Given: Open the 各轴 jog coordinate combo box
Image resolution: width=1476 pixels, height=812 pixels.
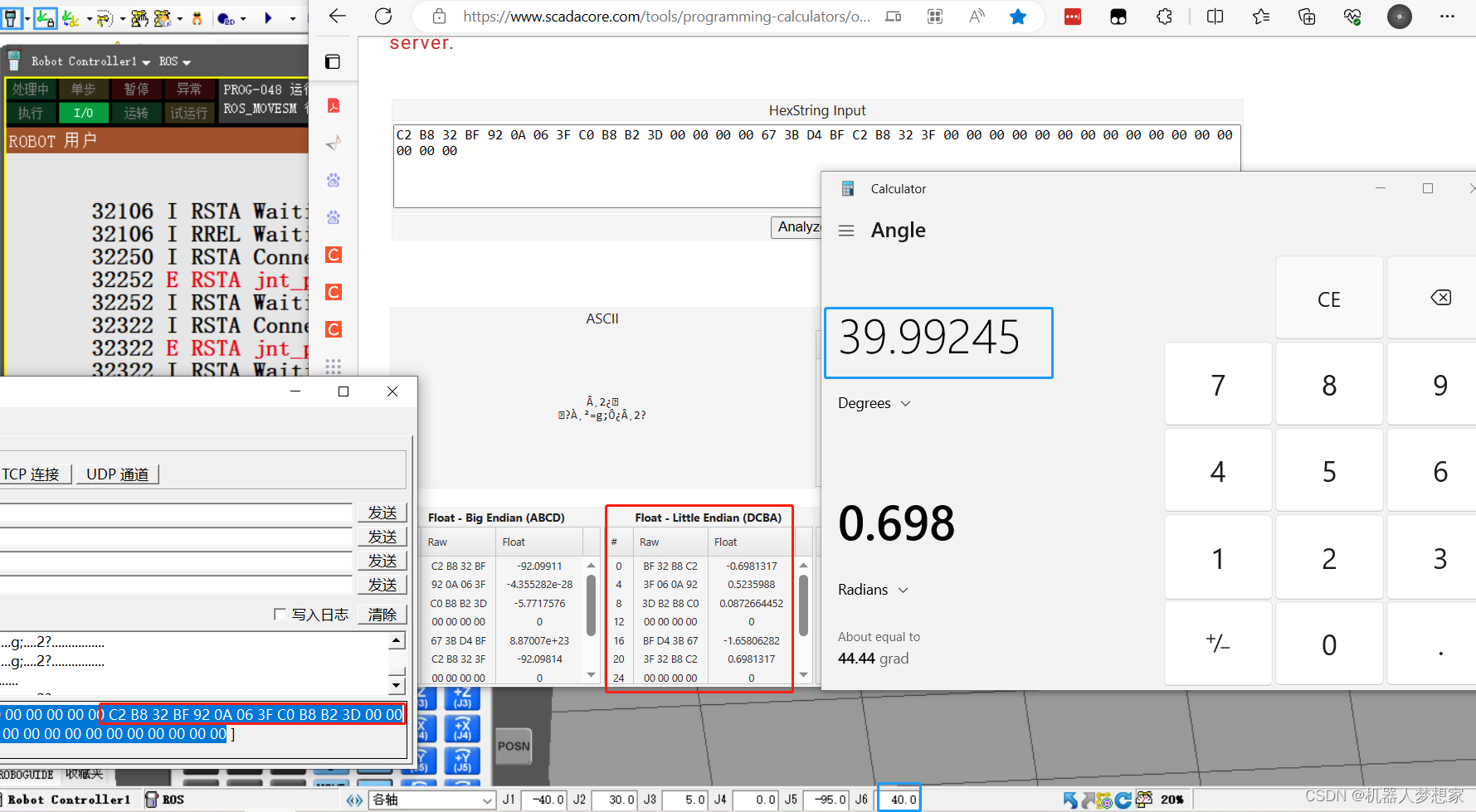Looking at the screenshot, I should click(432, 800).
